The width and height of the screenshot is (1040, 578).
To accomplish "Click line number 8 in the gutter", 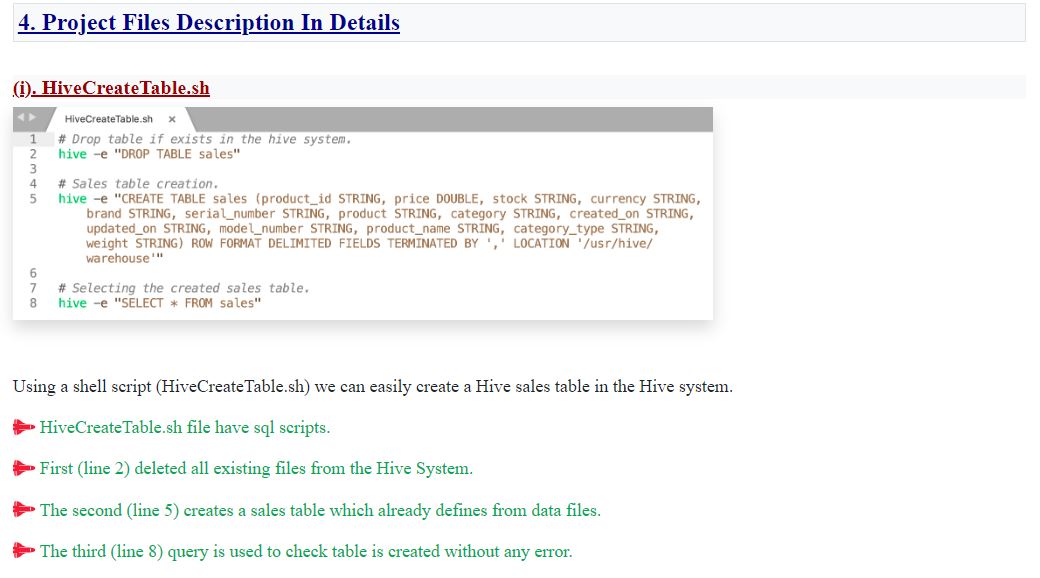I will [33, 303].
